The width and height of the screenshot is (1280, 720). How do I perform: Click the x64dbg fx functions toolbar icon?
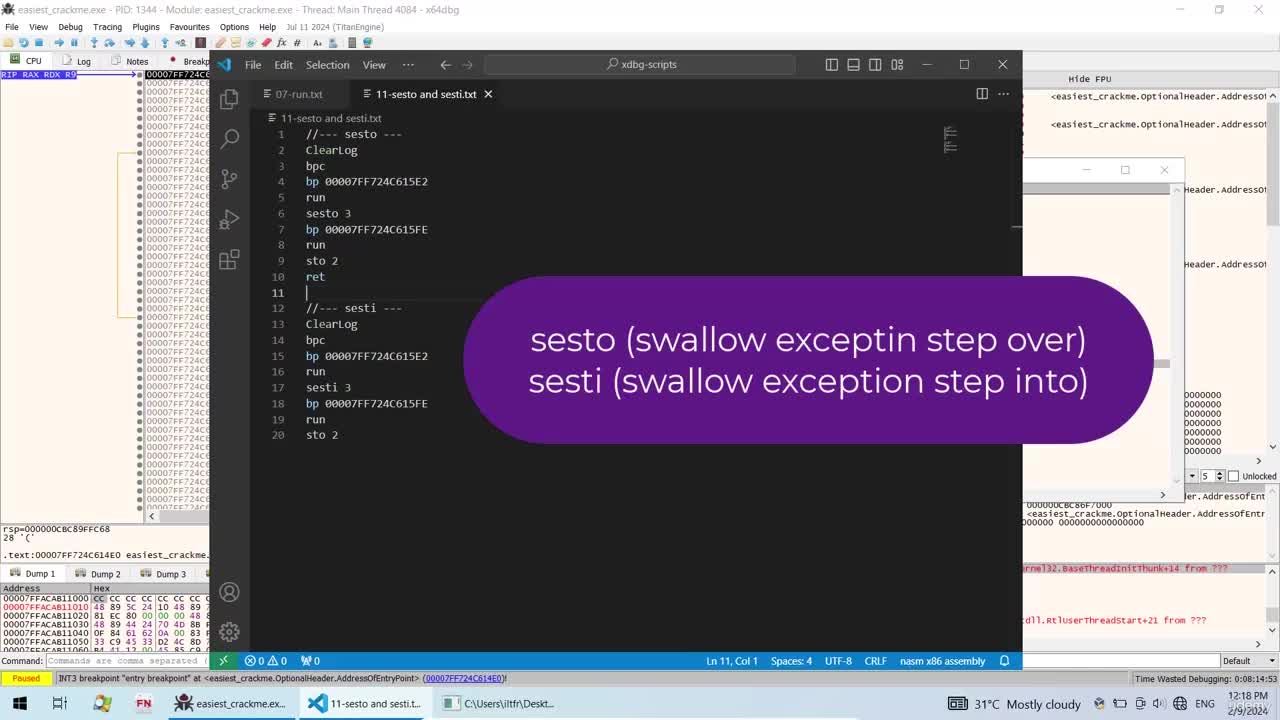281,43
